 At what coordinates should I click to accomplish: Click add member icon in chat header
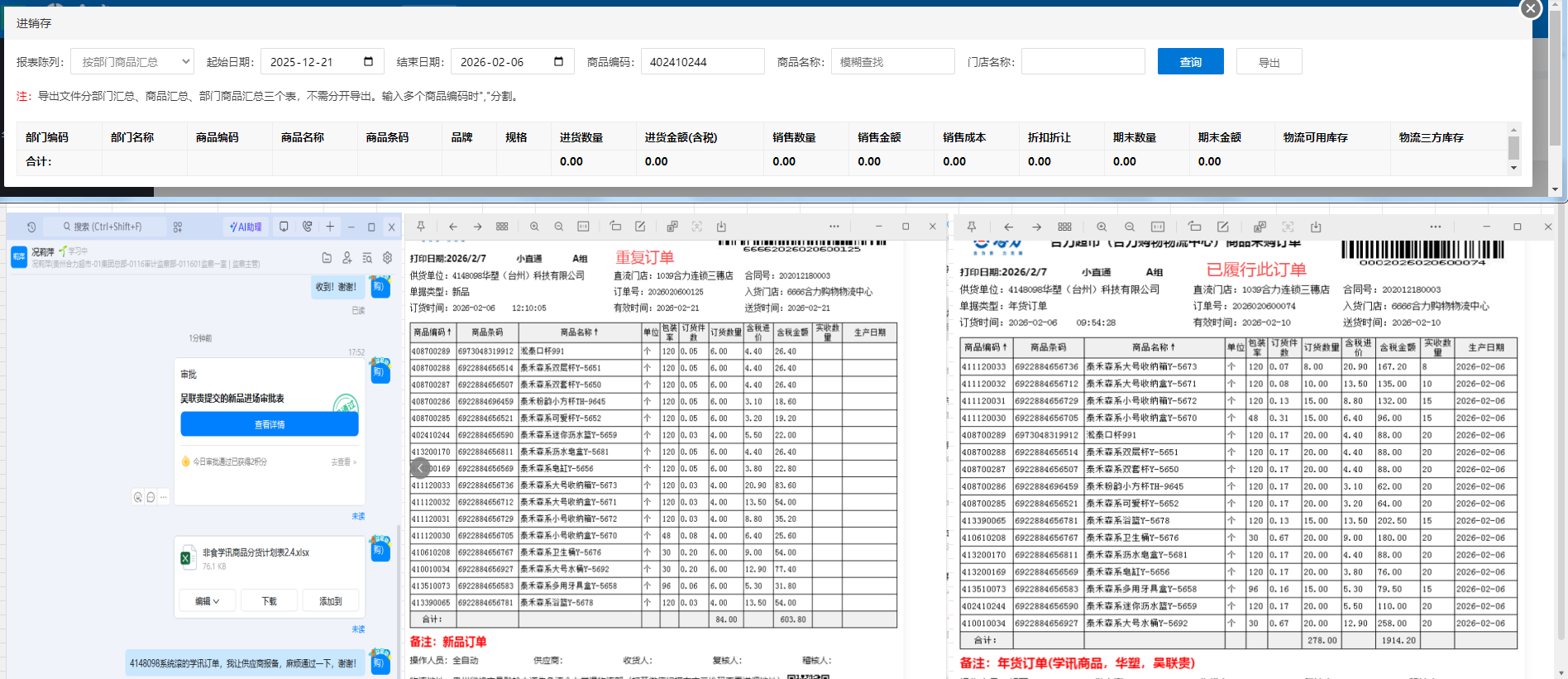pyautogui.click(x=347, y=258)
